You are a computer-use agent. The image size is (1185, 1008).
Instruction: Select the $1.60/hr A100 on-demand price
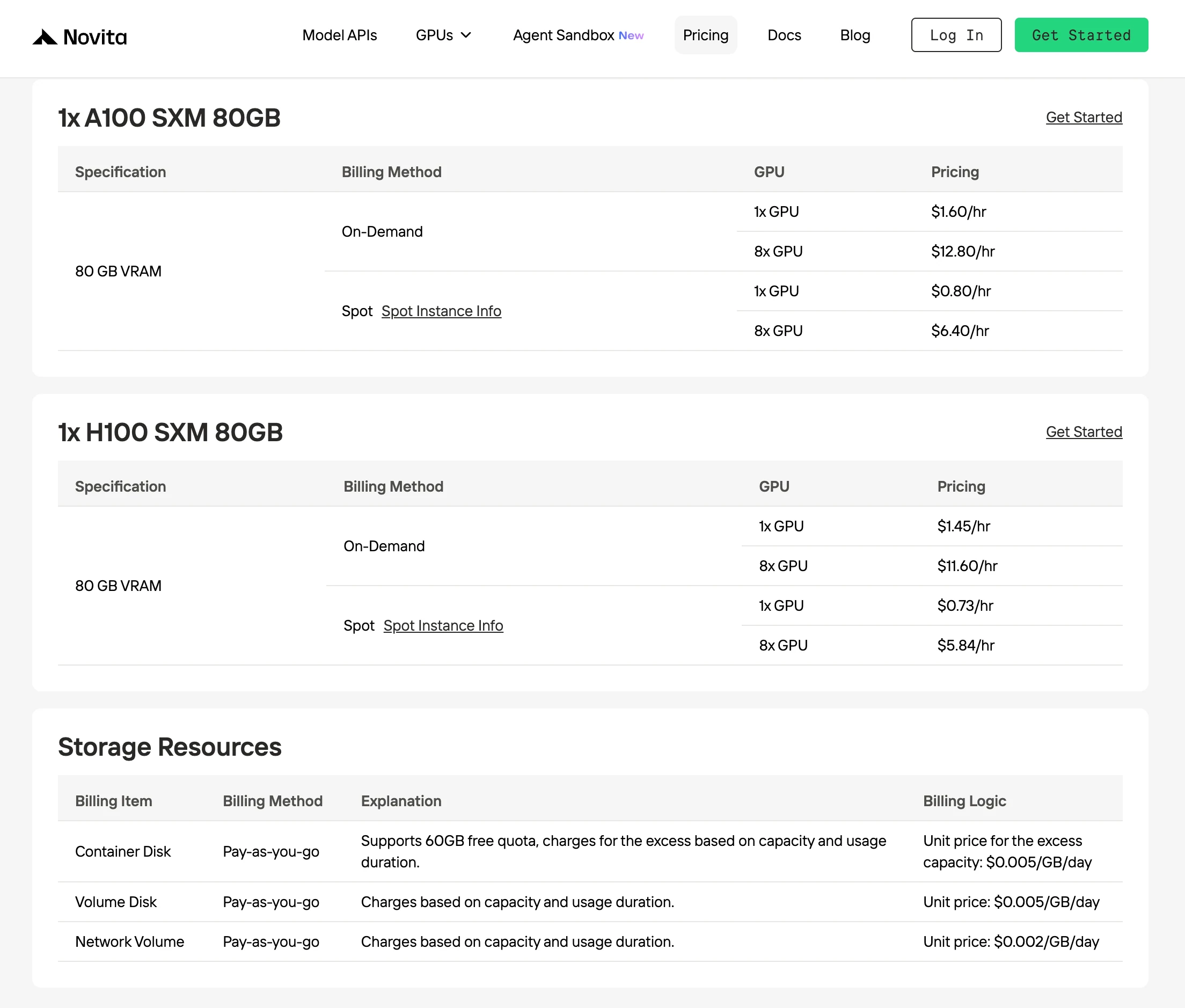958,211
